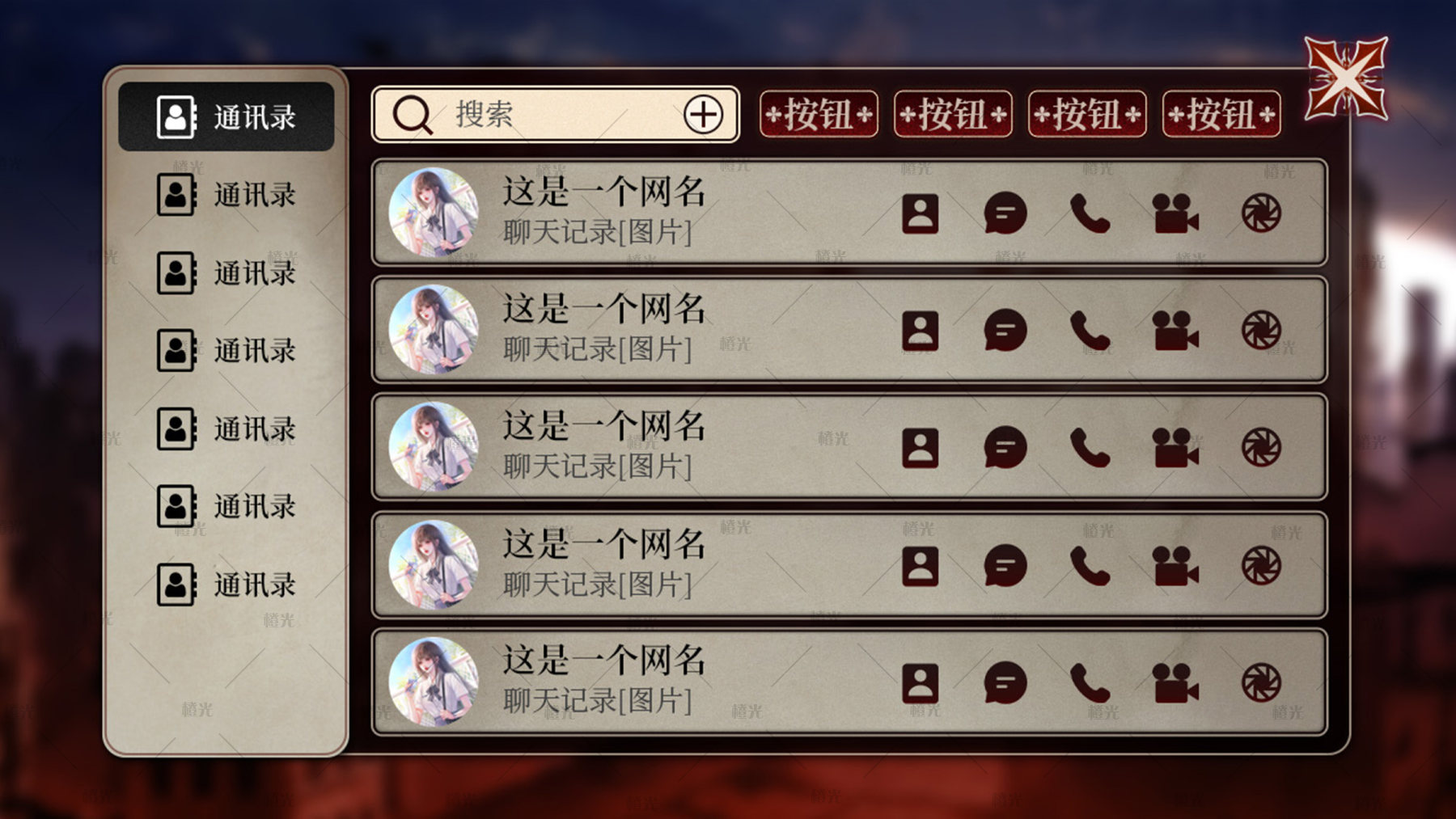Open profile card icon in first contact row
The height and width of the screenshot is (819, 1456).
tap(920, 214)
